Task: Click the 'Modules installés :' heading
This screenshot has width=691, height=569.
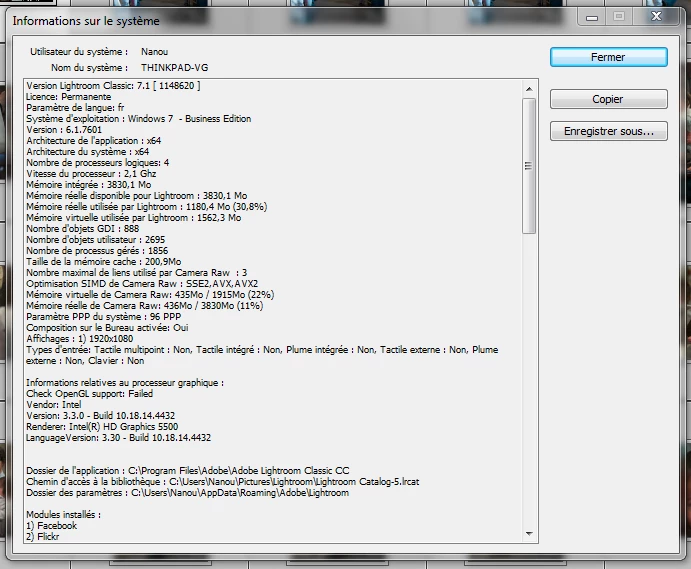Action: 63,515
